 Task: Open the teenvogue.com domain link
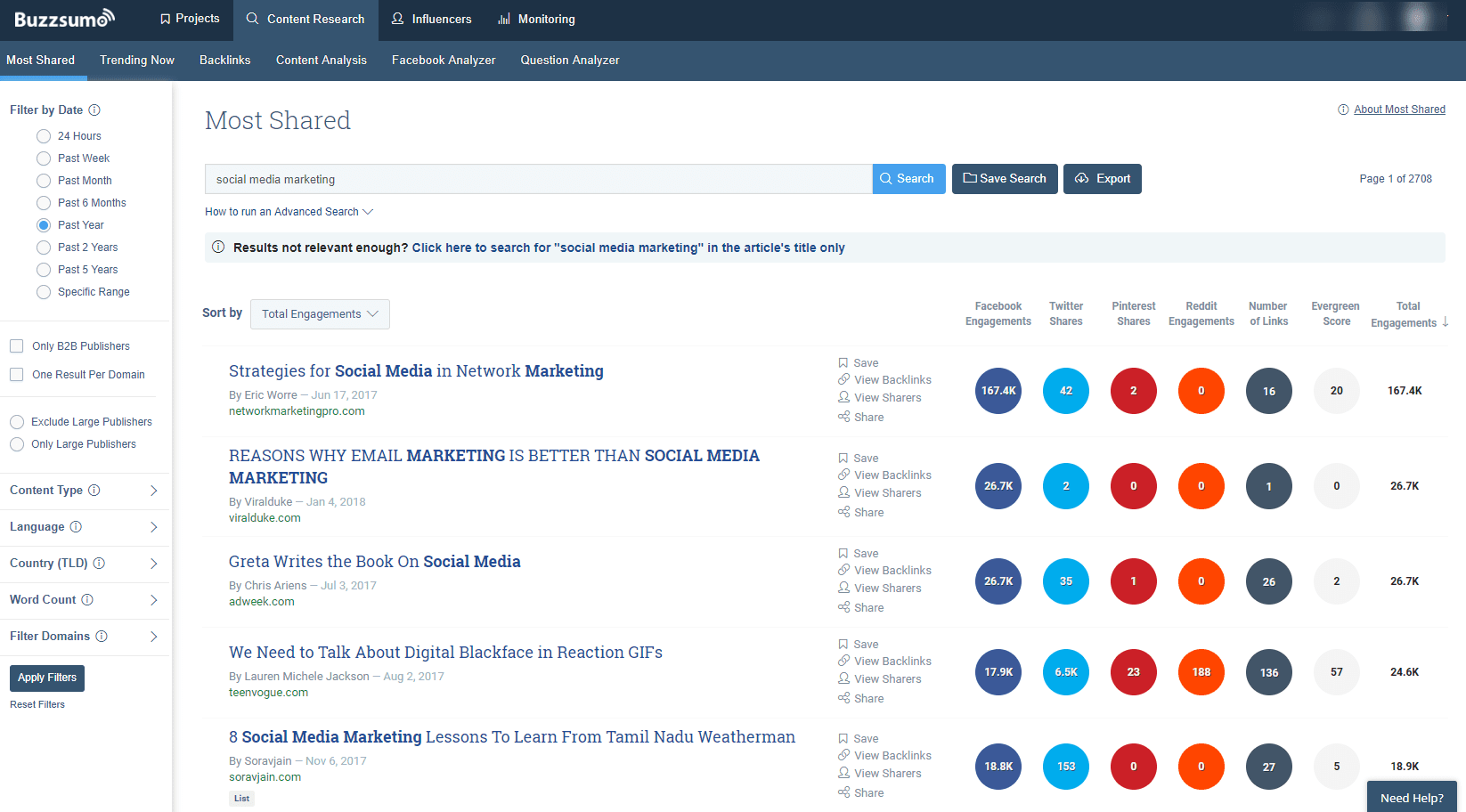pyautogui.click(x=268, y=693)
